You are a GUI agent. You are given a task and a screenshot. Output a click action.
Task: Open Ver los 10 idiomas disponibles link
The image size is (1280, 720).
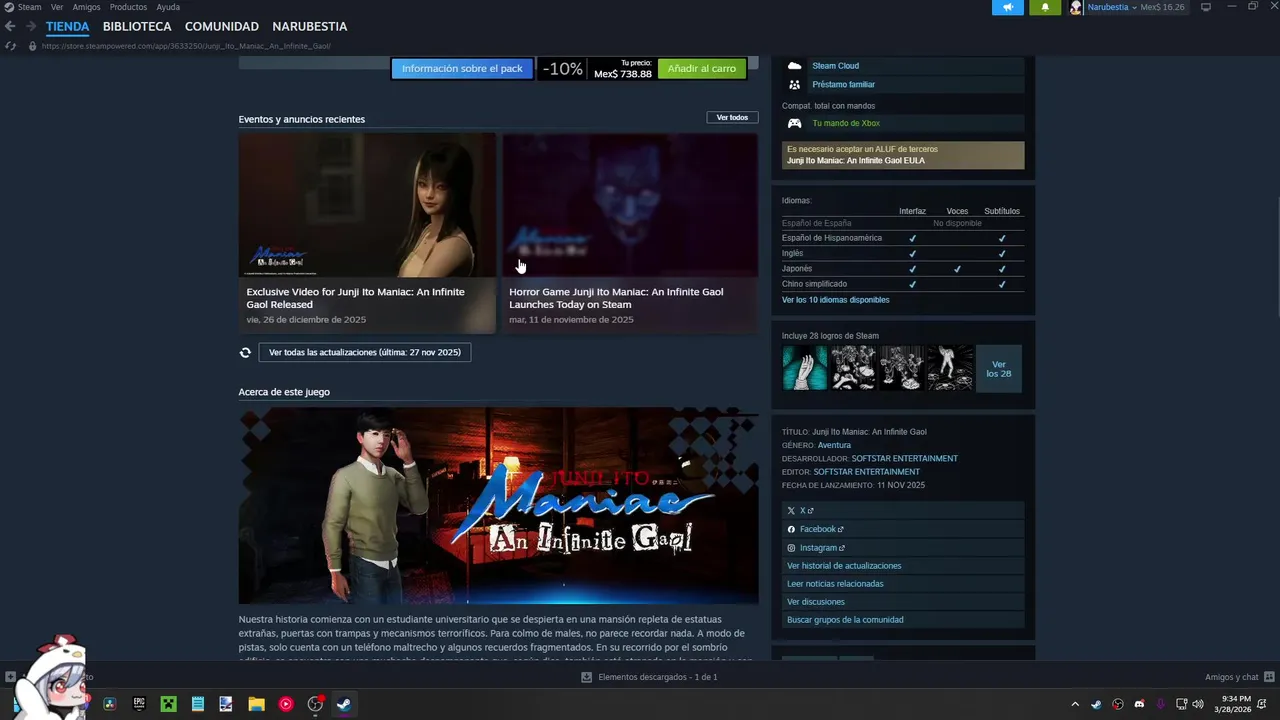click(835, 300)
